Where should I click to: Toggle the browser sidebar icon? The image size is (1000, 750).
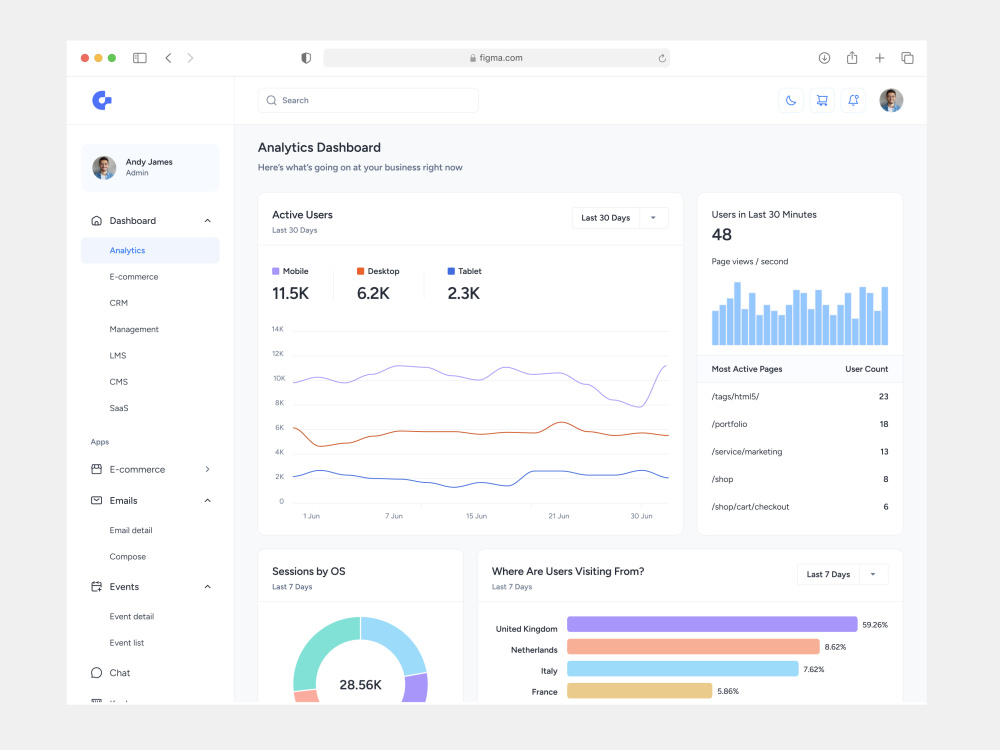(x=140, y=58)
